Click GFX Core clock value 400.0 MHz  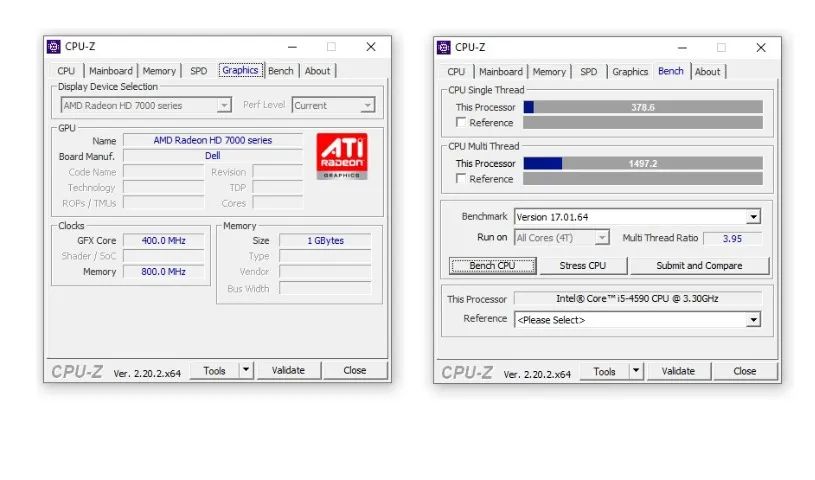(x=163, y=241)
